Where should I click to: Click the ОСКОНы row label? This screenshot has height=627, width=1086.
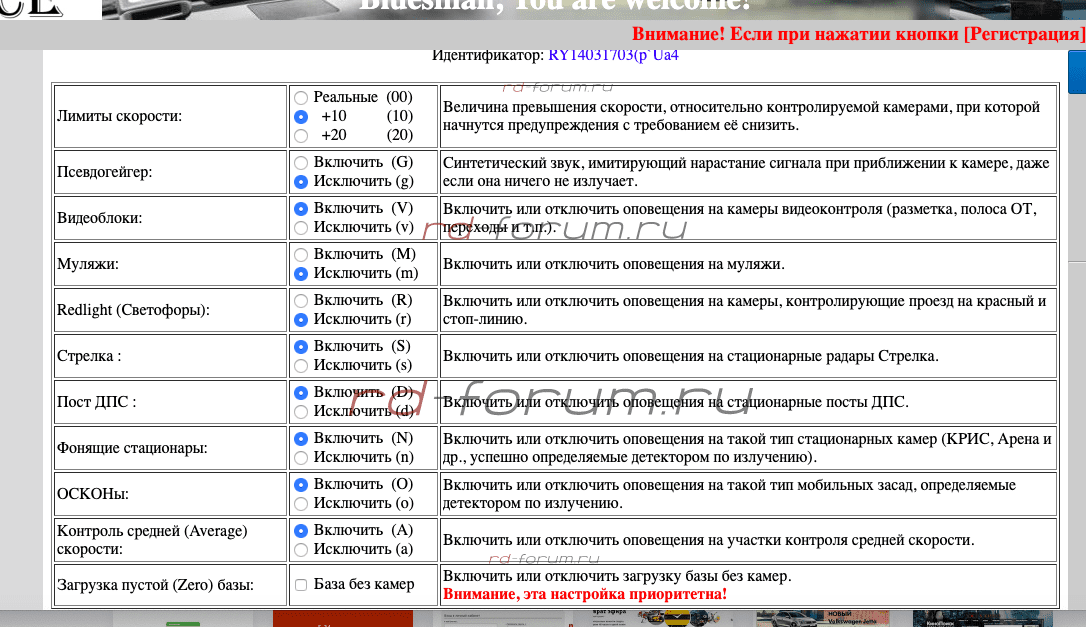coord(92,494)
